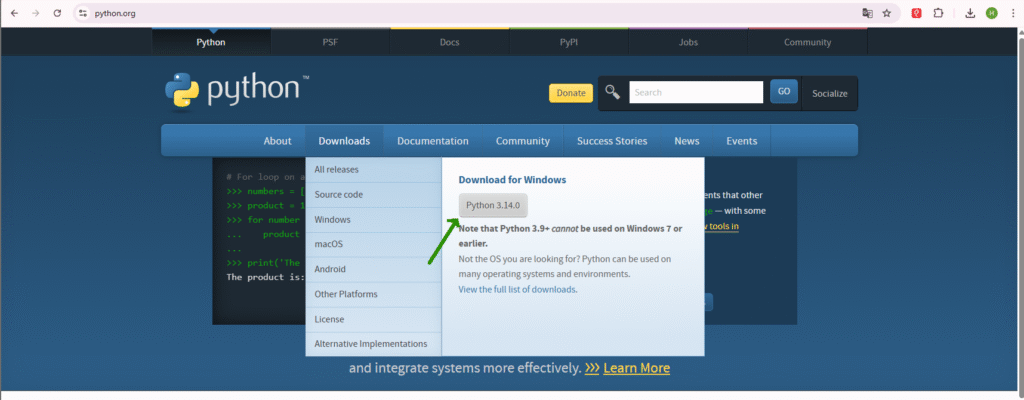
Task: Click the Python logo
Action: point(237,90)
